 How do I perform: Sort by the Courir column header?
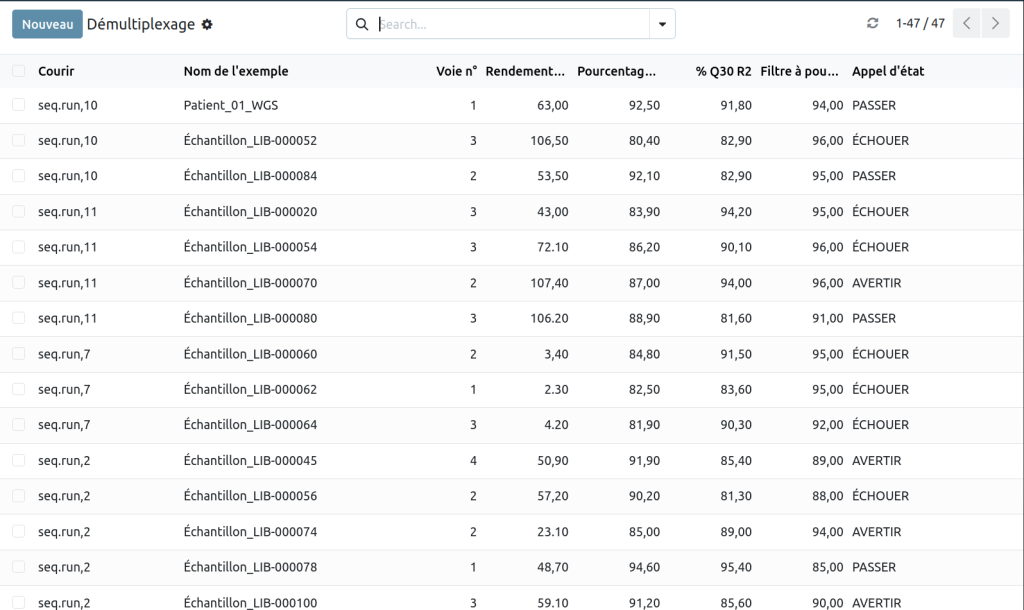pos(56,71)
